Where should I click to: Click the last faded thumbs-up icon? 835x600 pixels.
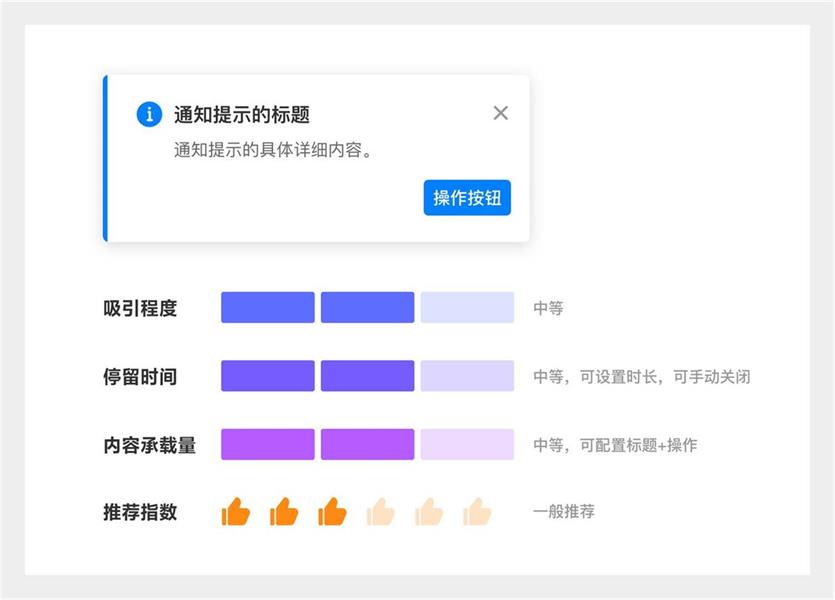(477, 512)
